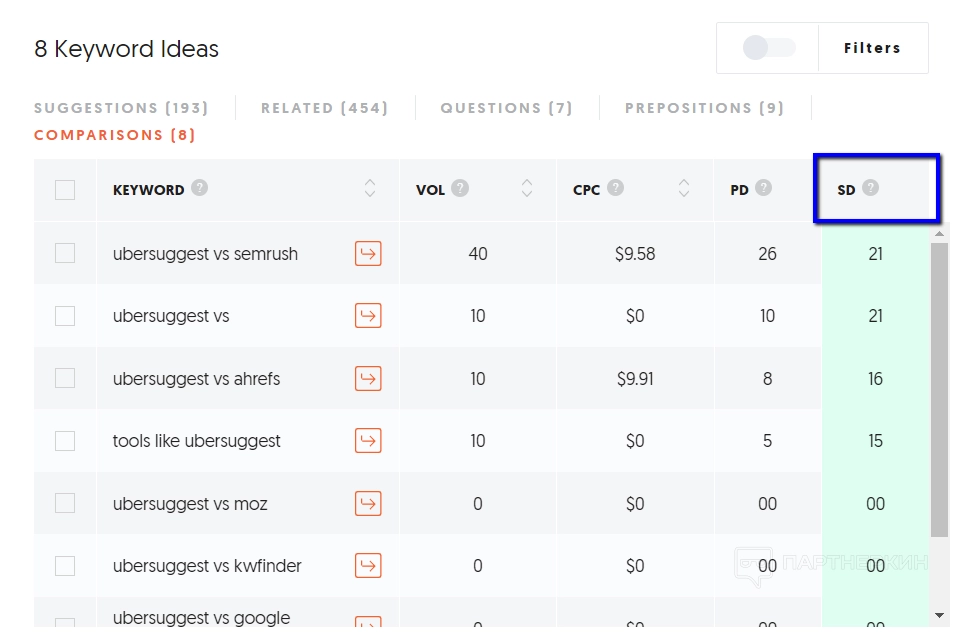
Task: Click question mark icon beside CPC header
Action: coord(616,188)
